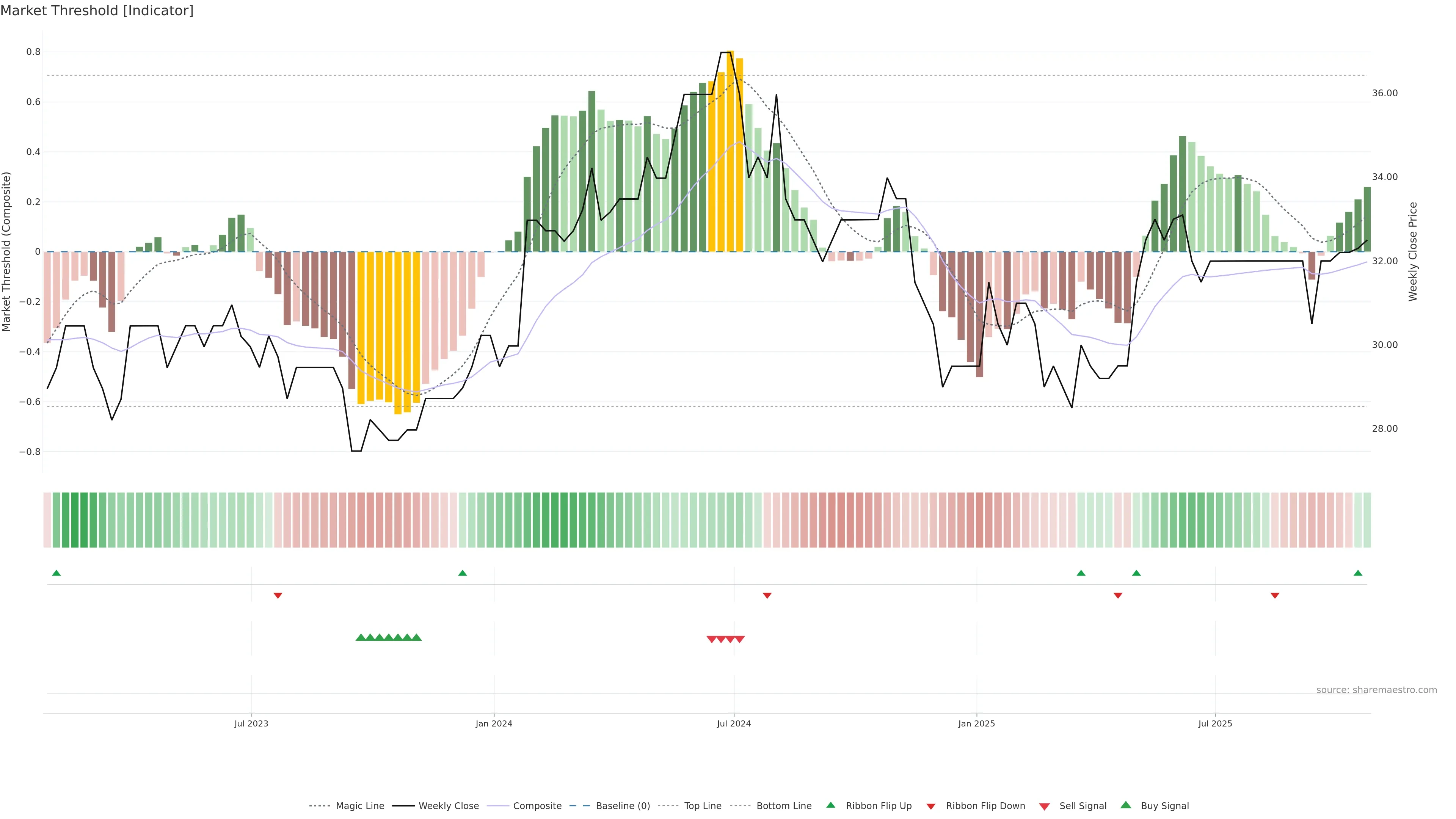Viewport: 1456px width, 819px height.
Task: Click the first green buy signal triangle
Action: tap(361, 637)
